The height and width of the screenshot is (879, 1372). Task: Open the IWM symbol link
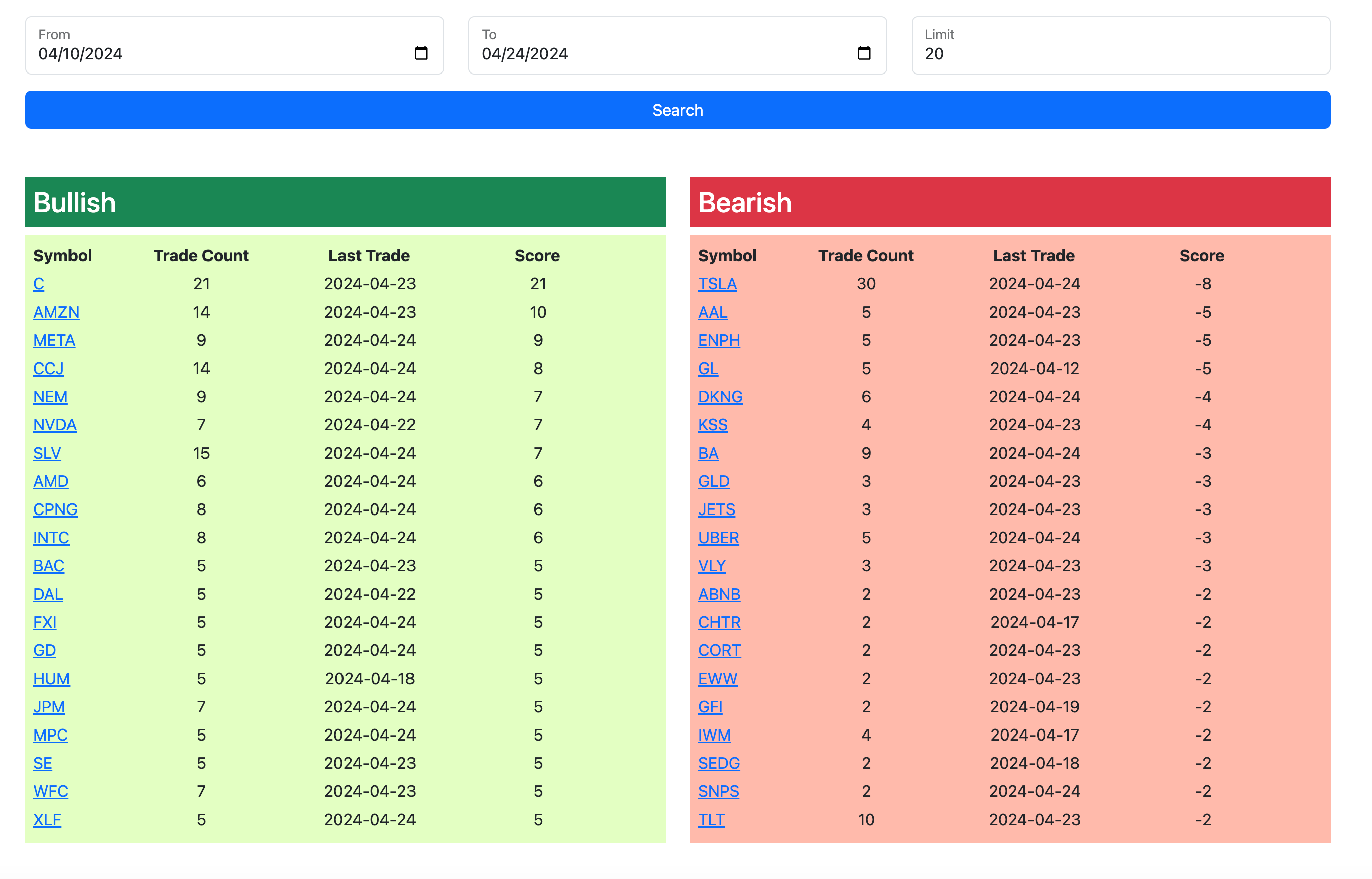(x=714, y=735)
